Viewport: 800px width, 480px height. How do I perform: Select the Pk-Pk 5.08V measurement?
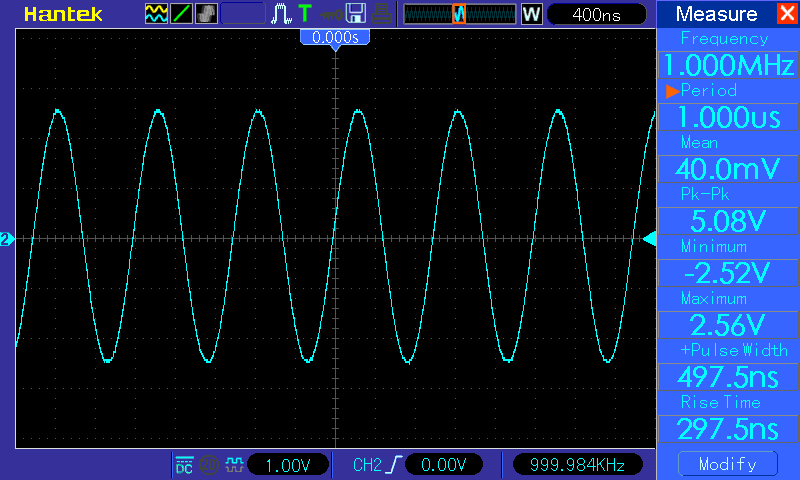click(728, 221)
